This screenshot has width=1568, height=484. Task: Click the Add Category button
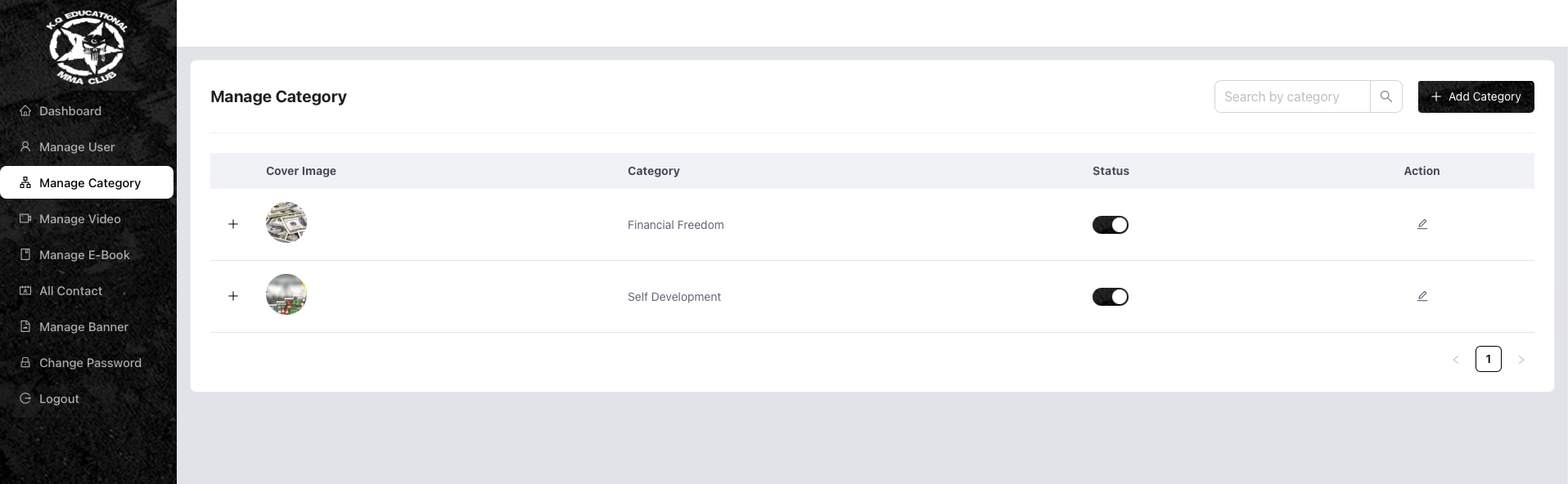point(1476,96)
